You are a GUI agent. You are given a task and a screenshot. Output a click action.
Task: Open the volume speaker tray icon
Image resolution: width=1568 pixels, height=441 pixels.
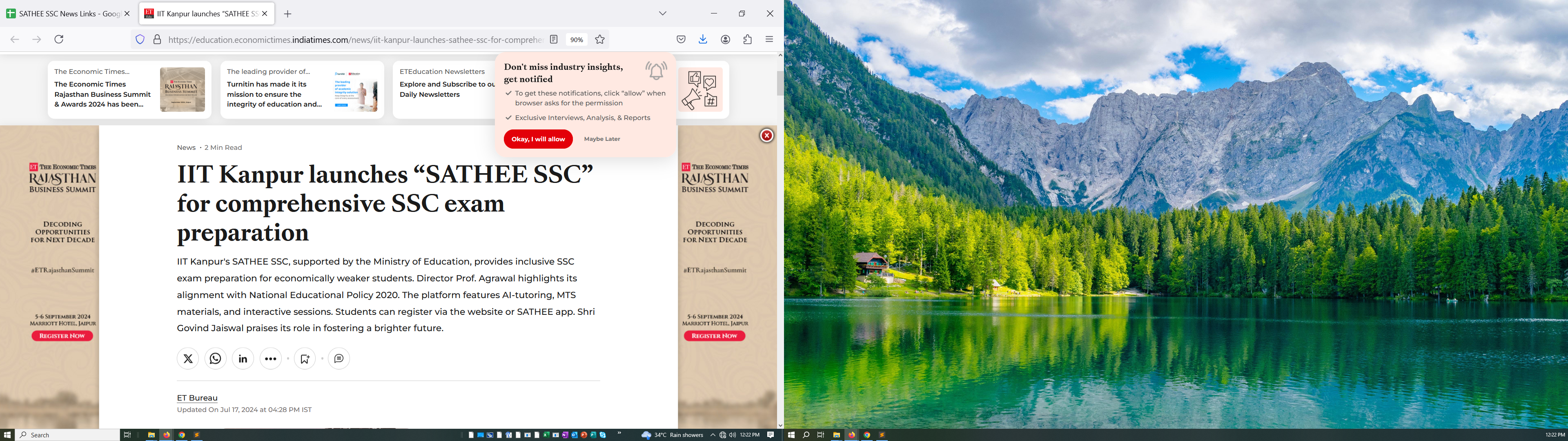point(732,435)
